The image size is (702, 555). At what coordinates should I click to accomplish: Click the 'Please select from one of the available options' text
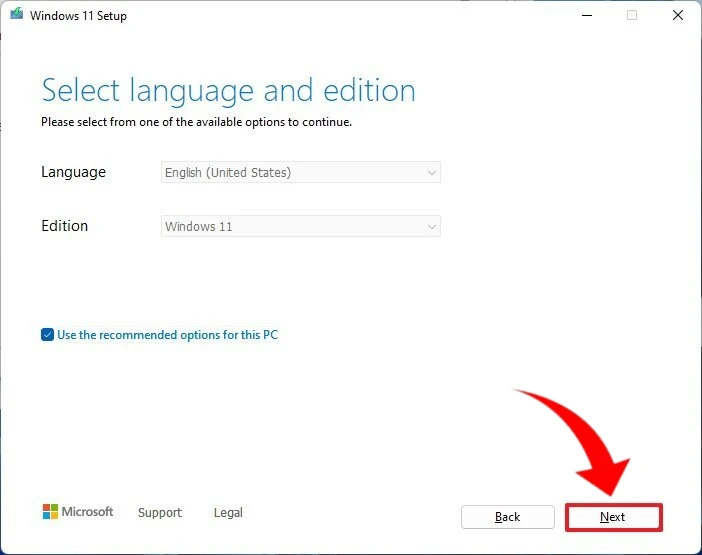pos(197,122)
